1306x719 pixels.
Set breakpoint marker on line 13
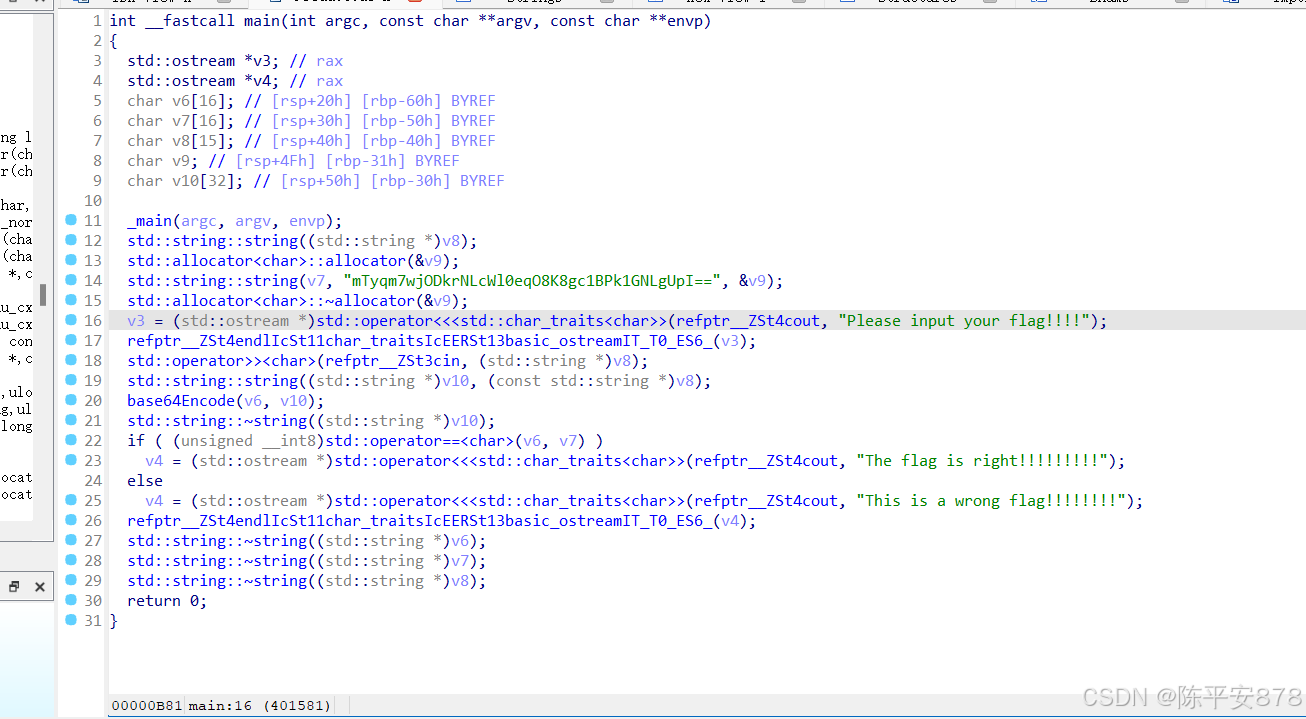point(71,260)
